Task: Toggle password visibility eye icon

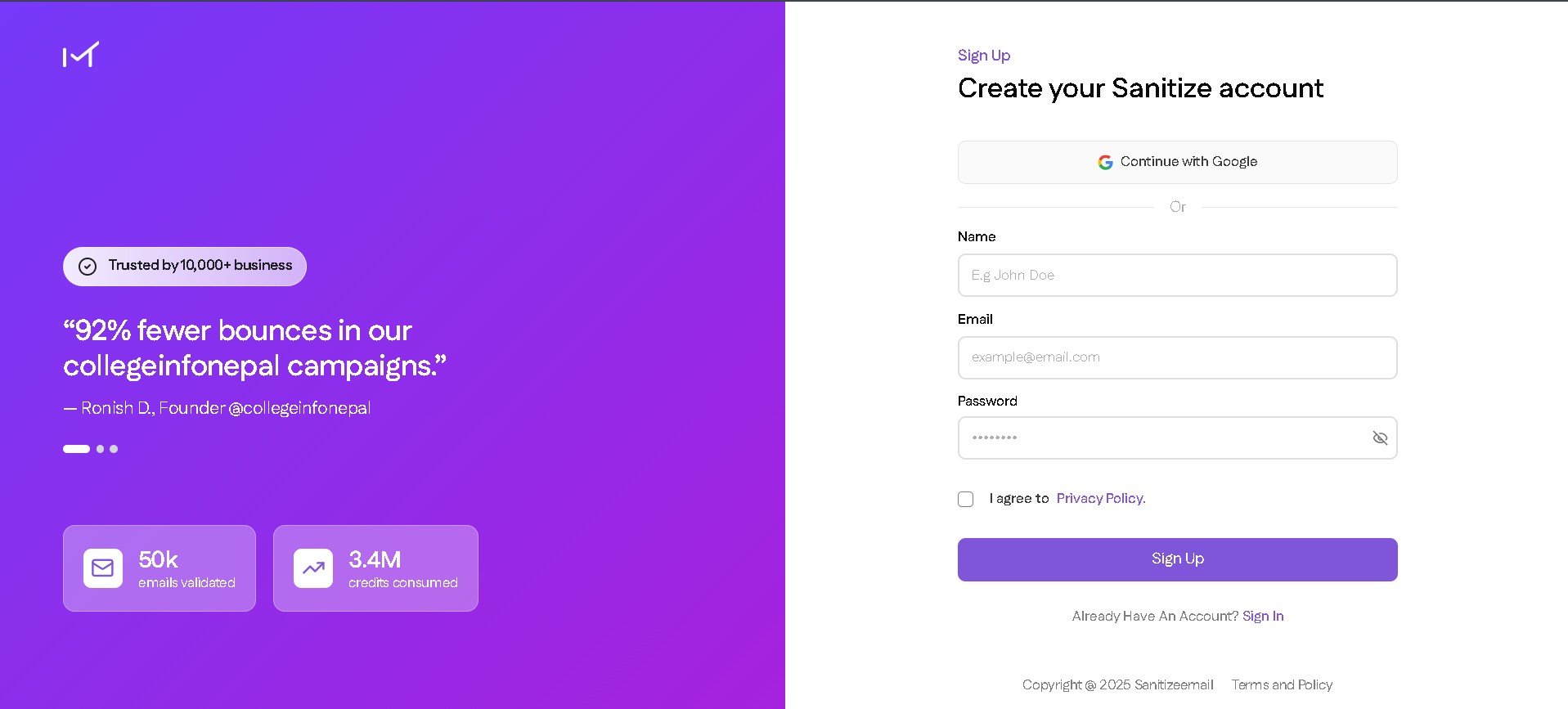Action: [1380, 438]
